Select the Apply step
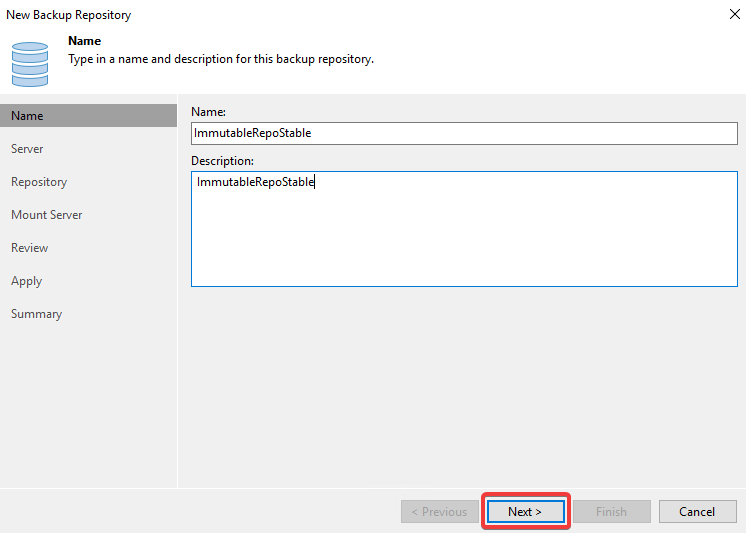 click(27, 281)
